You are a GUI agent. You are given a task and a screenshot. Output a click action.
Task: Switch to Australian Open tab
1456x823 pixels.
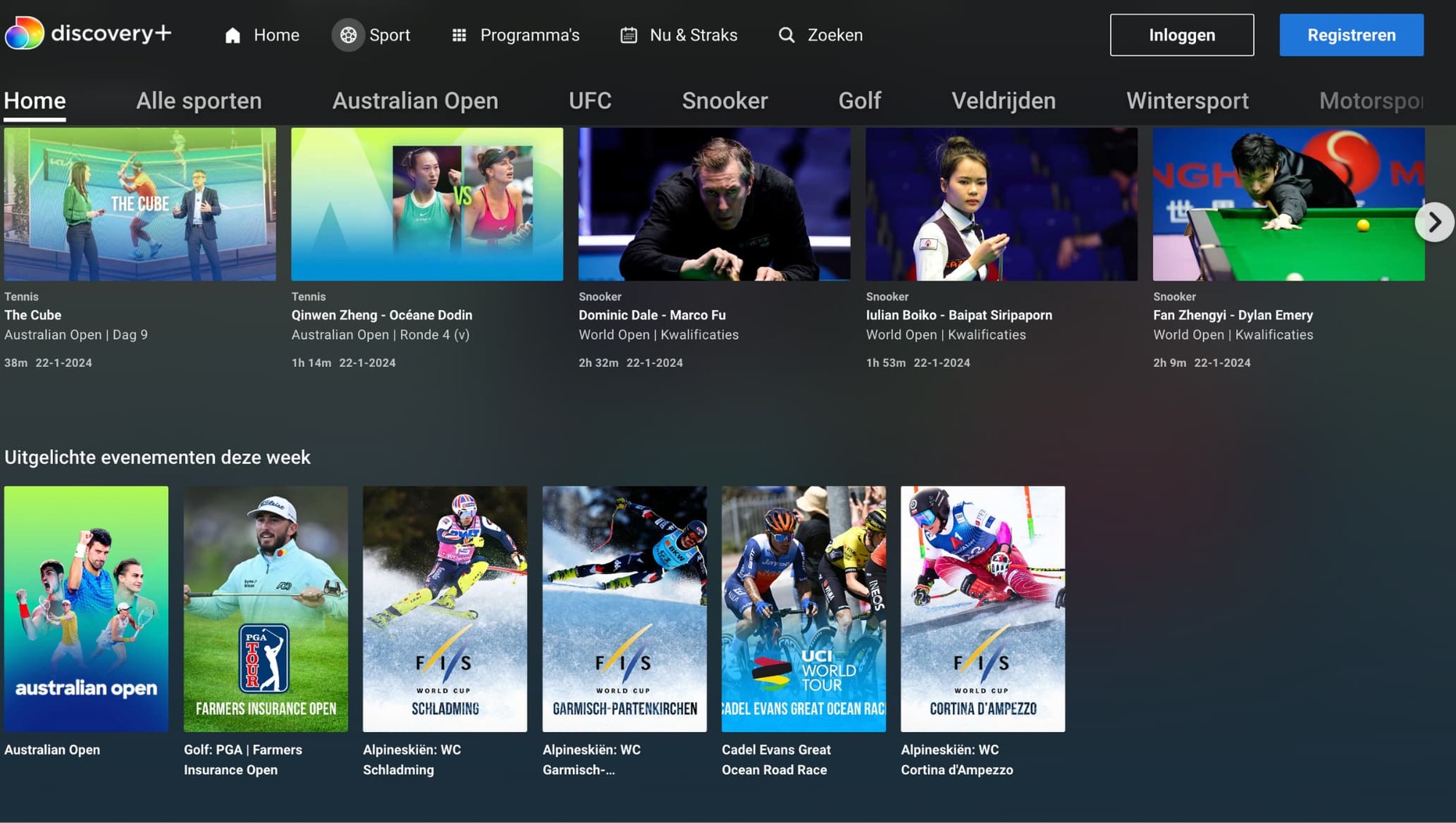(415, 101)
